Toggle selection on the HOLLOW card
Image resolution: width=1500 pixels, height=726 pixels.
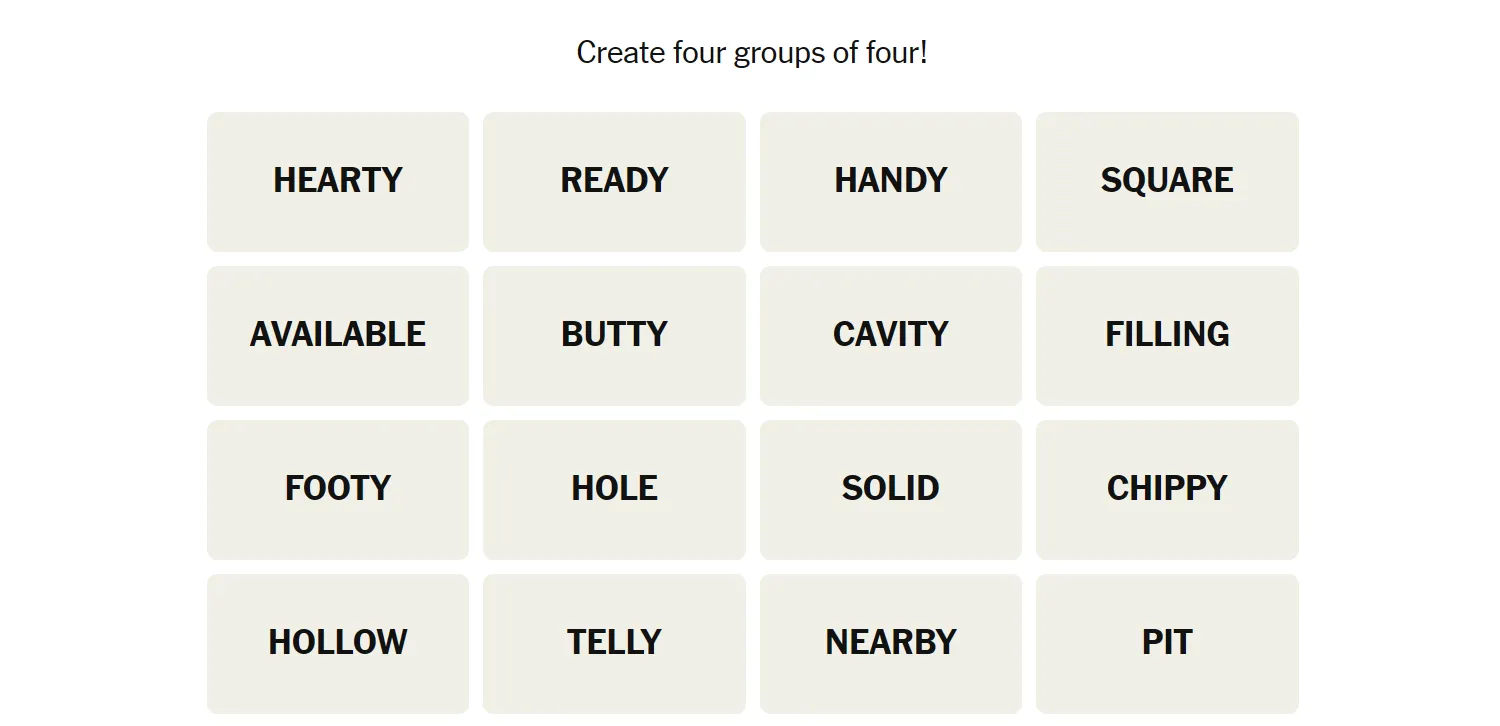coord(338,644)
